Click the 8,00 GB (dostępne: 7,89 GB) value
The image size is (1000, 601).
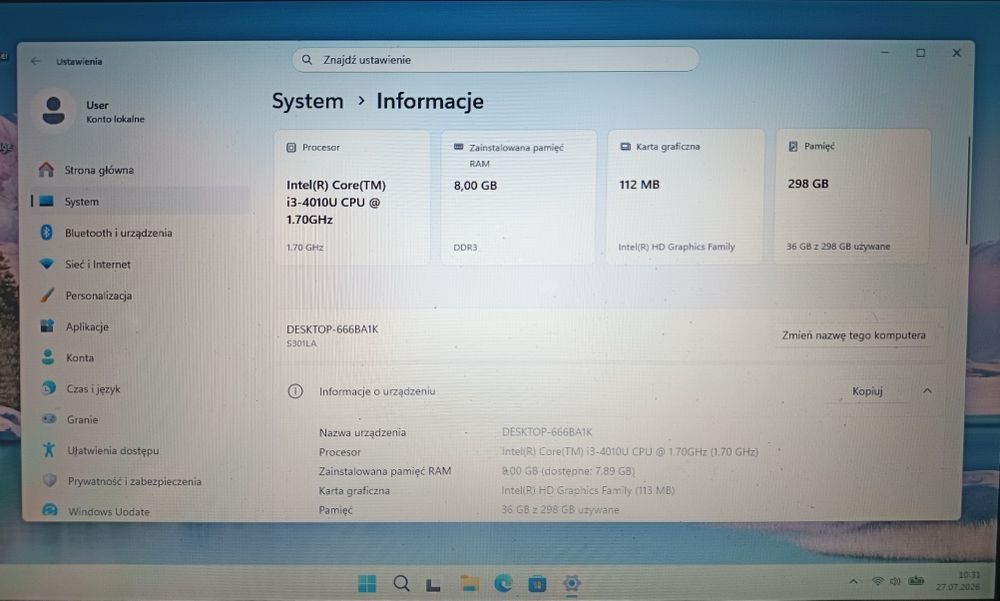pos(568,471)
